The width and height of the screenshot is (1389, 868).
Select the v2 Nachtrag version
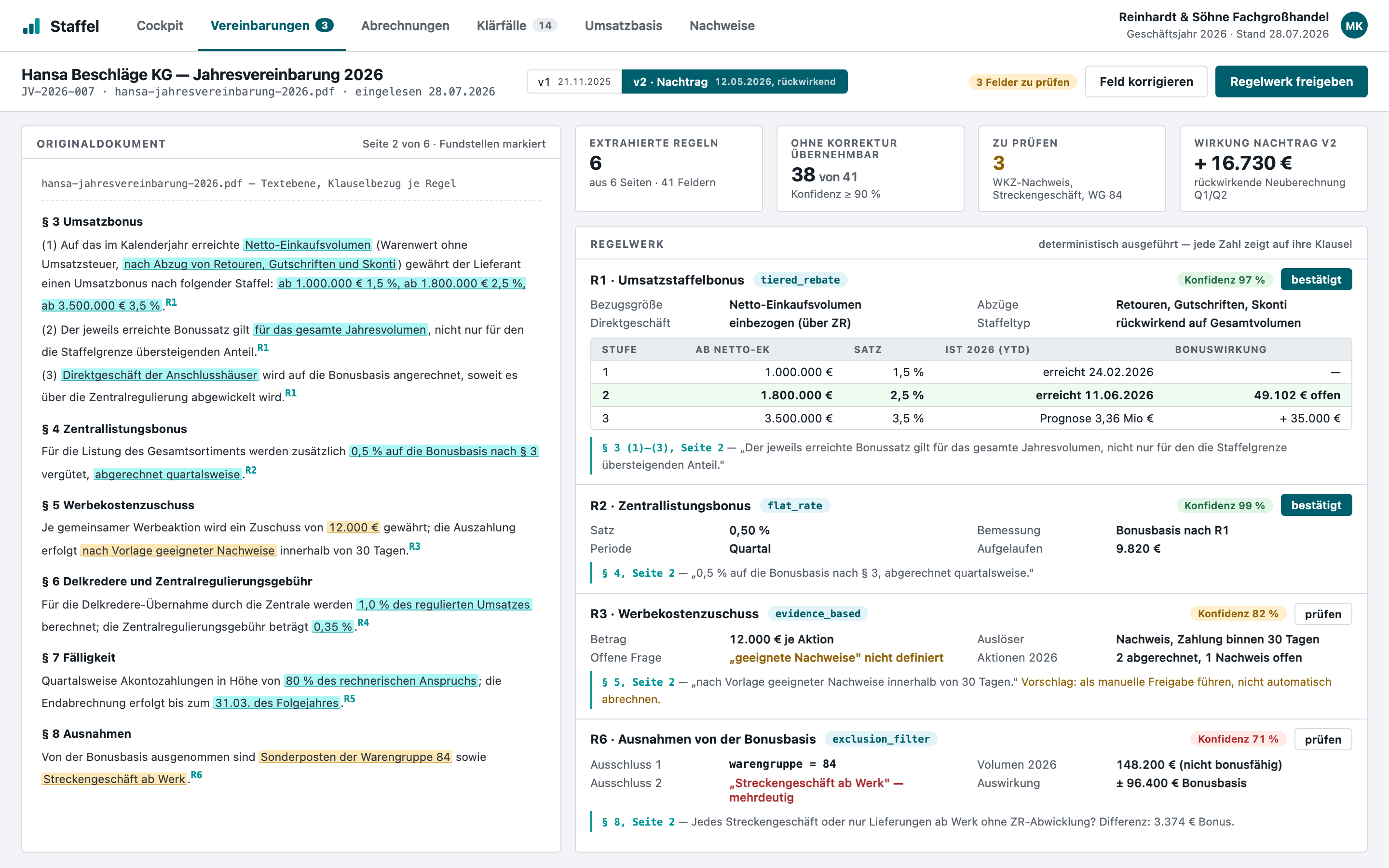click(x=734, y=81)
